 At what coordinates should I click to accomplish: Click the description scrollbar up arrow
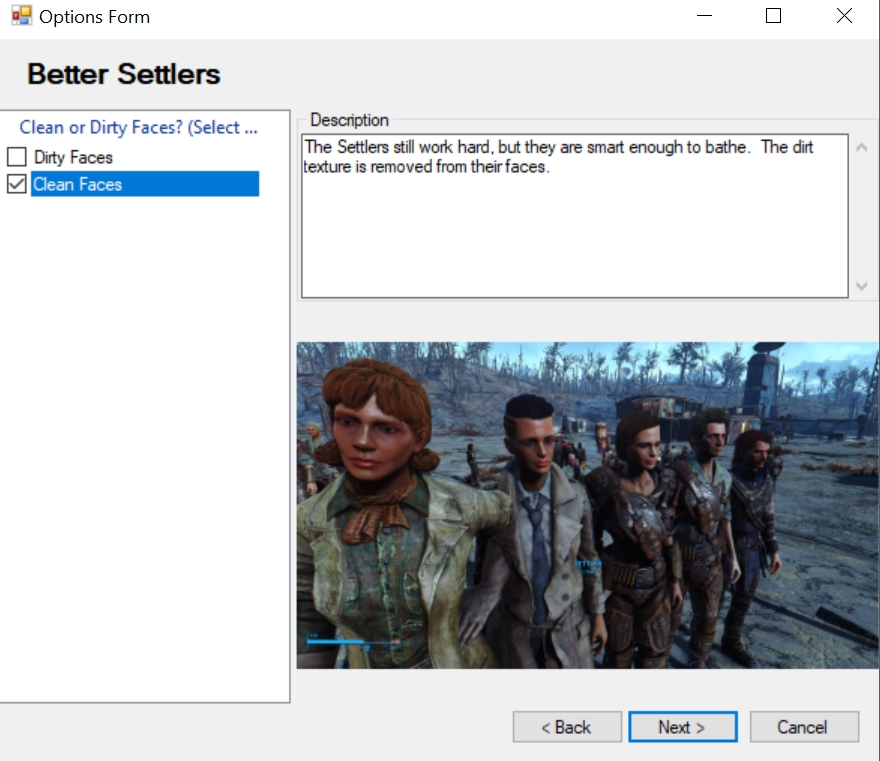[x=862, y=145]
